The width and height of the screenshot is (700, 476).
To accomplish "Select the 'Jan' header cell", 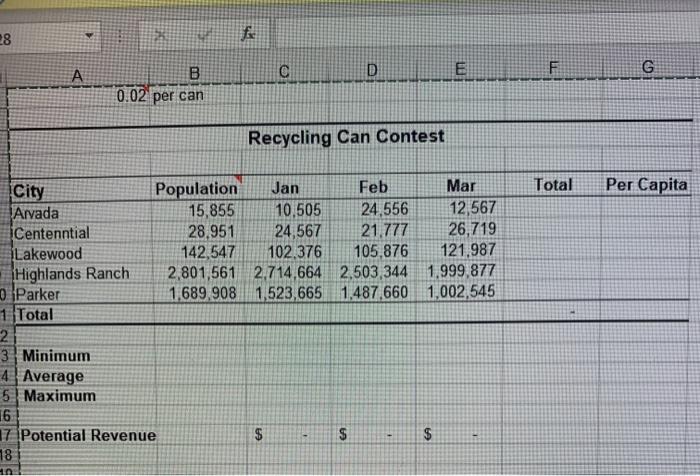I will tap(286, 188).
